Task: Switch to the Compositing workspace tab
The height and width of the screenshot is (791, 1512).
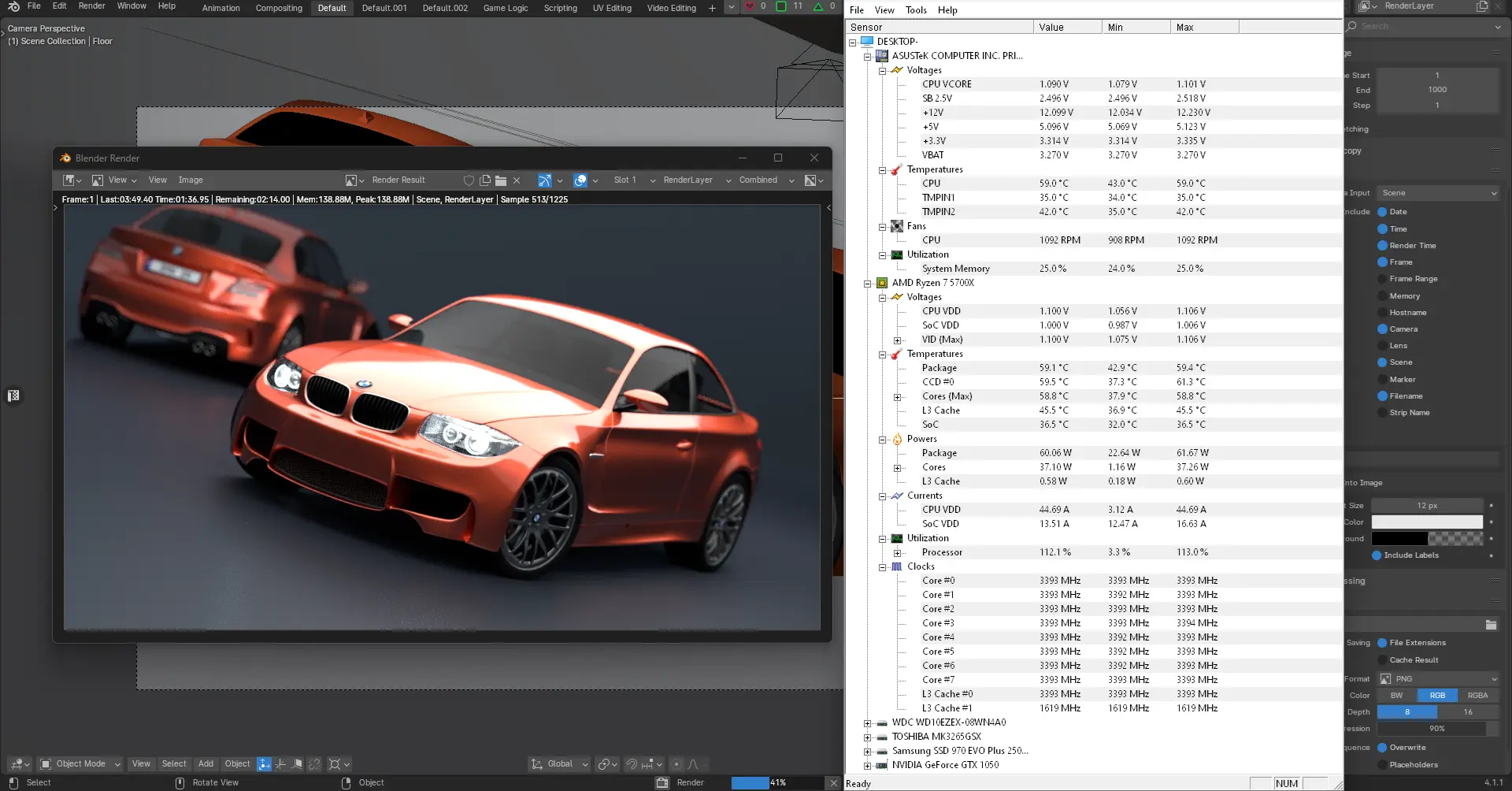Action: [x=279, y=8]
